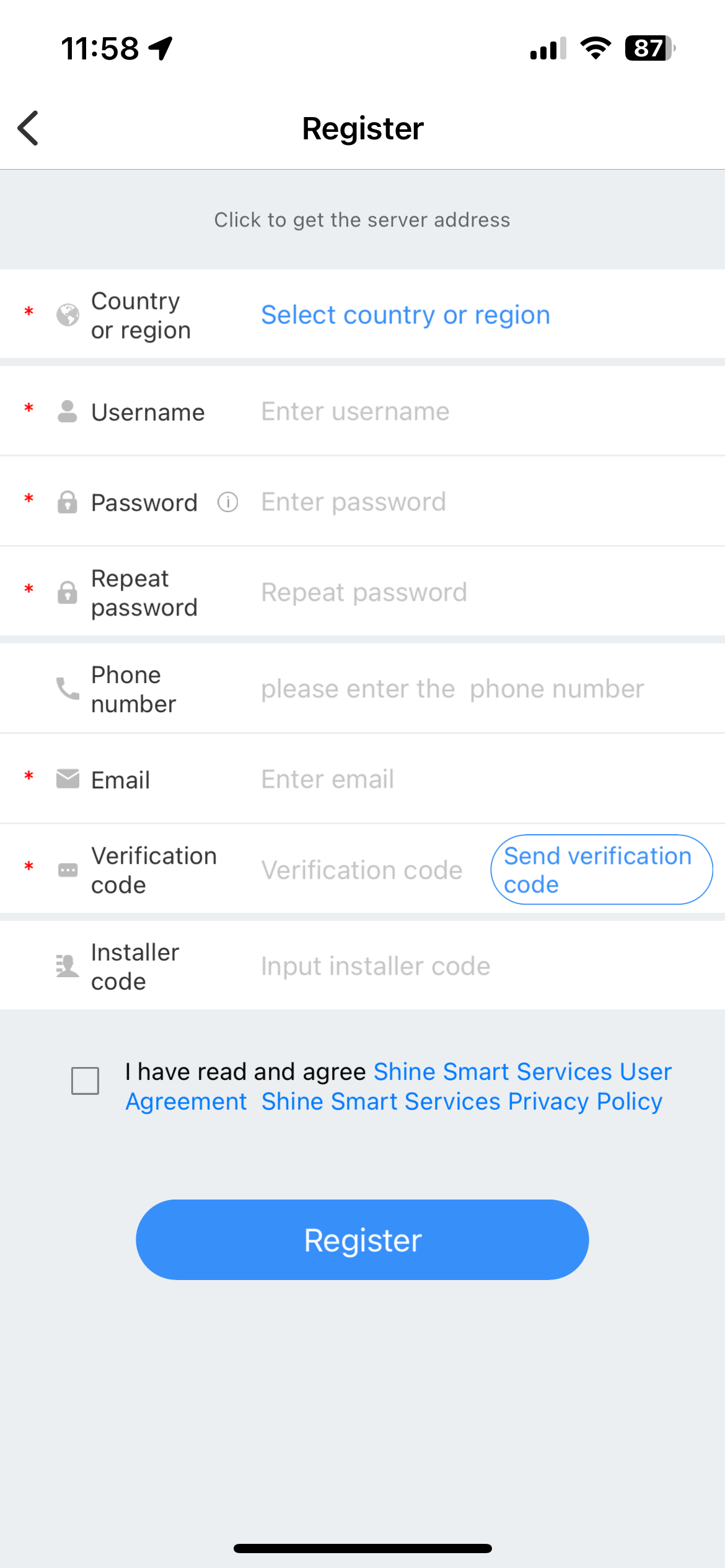Open Shine Smart Services Privacy Policy link

[462, 1102]
